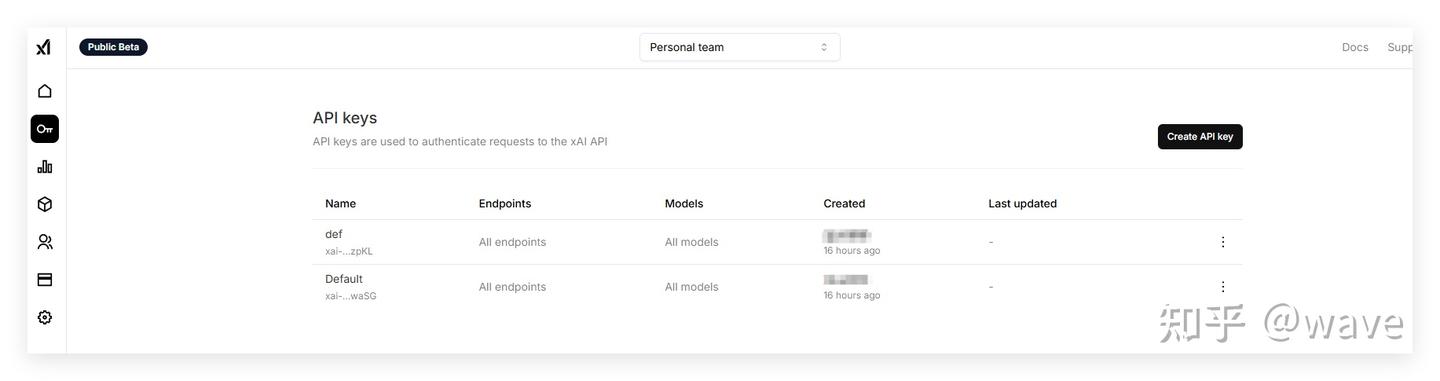
Task: Click the API keys description text
Action: click(x=460, y=142)
